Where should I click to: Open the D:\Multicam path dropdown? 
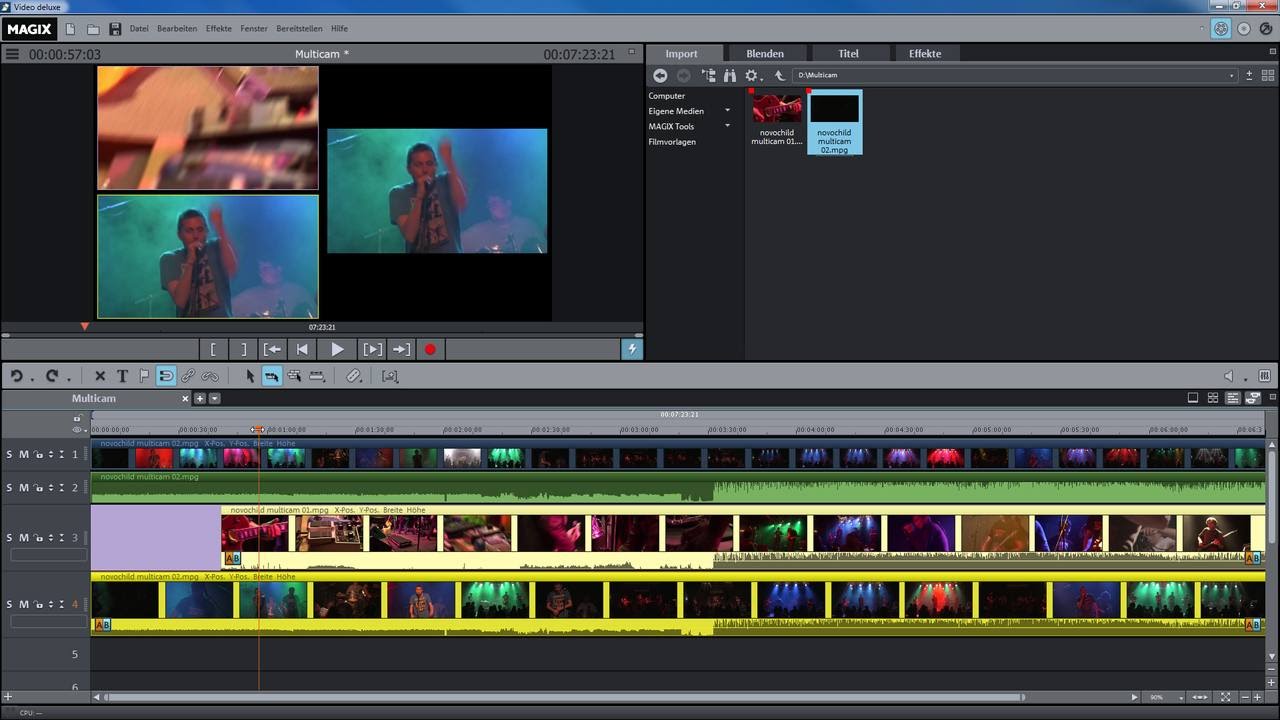tap(1232, 76)
